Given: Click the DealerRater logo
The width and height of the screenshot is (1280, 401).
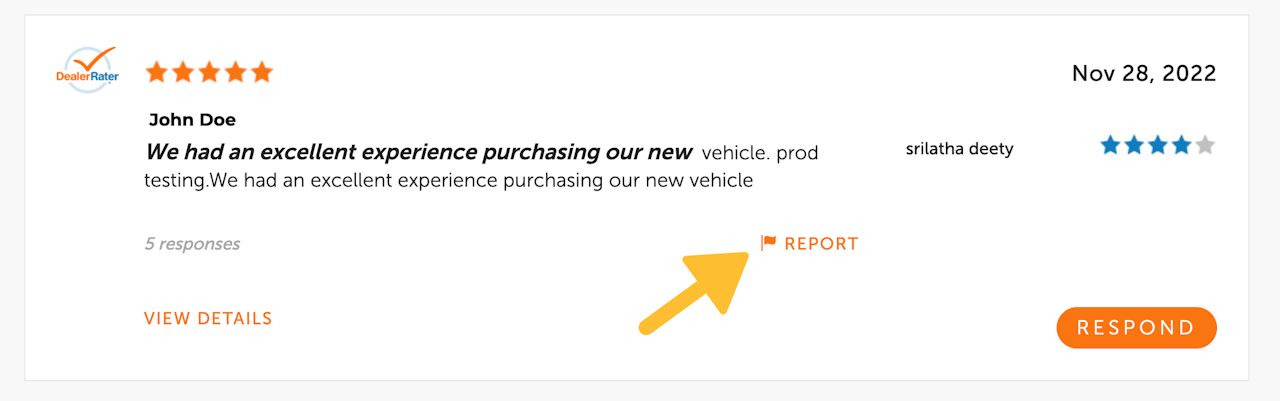Looking at the screenshot, I should tap(87, 69).
